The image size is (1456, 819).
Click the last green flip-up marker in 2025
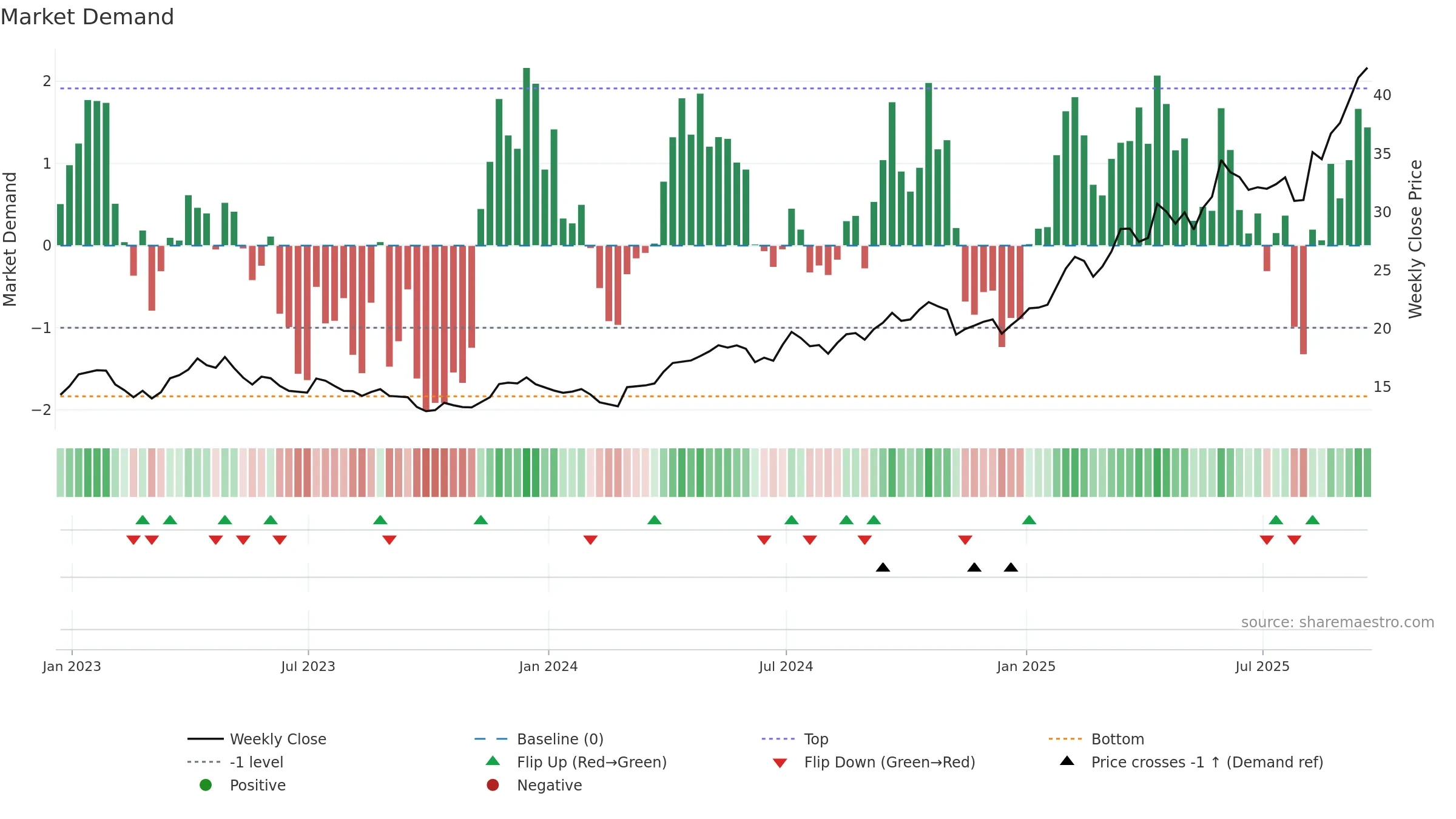(1312, 520)
